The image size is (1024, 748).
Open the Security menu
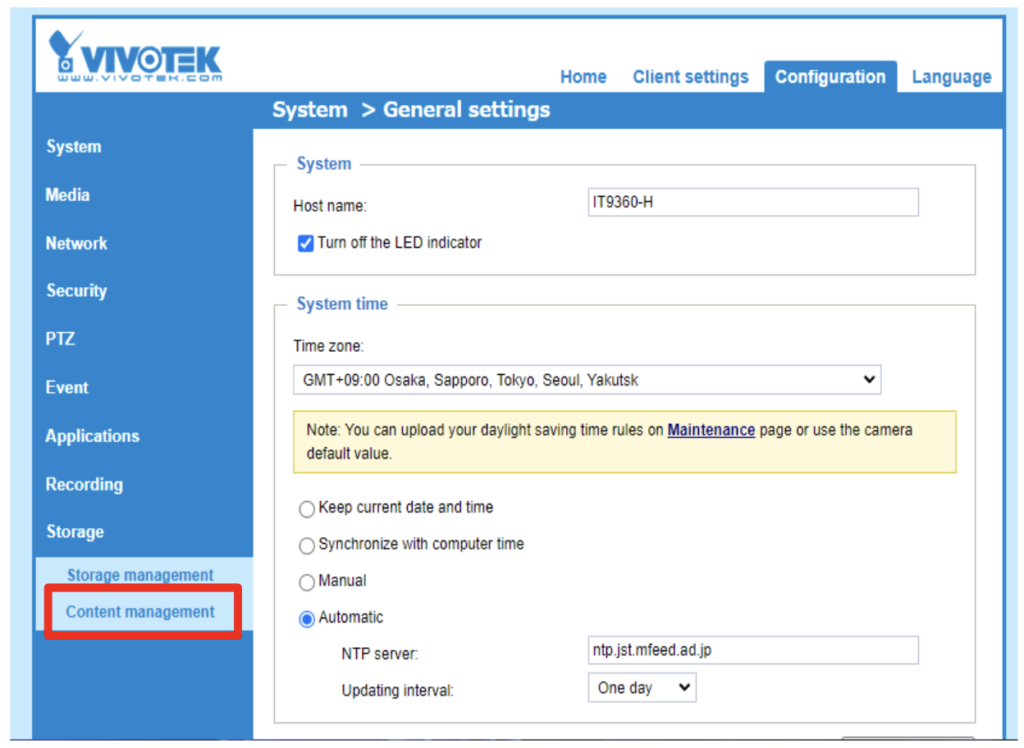[x=76, y=291]
